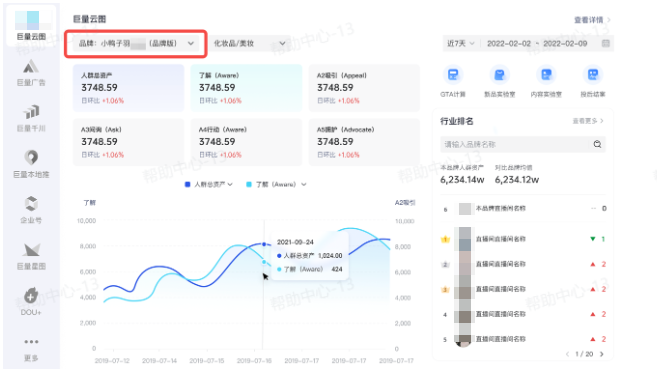
Task: Click the 直播间 name on the rank 5 row
Action: tap(501, 339)
